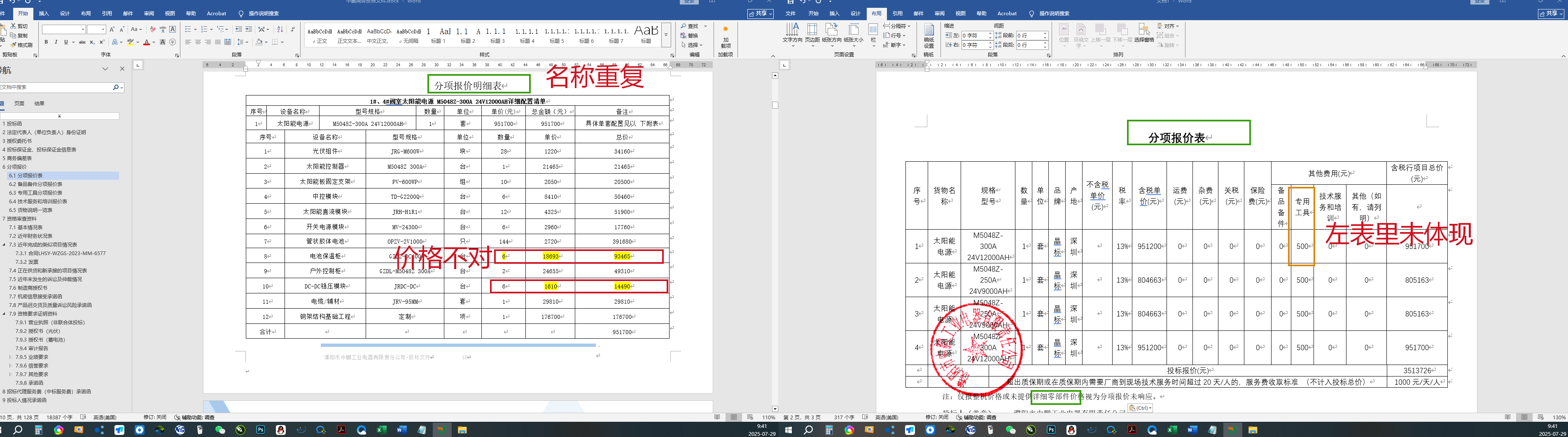Apply the 标题 1 style
The width and height of the screenshot is (1568, 437).
(438, 35)
